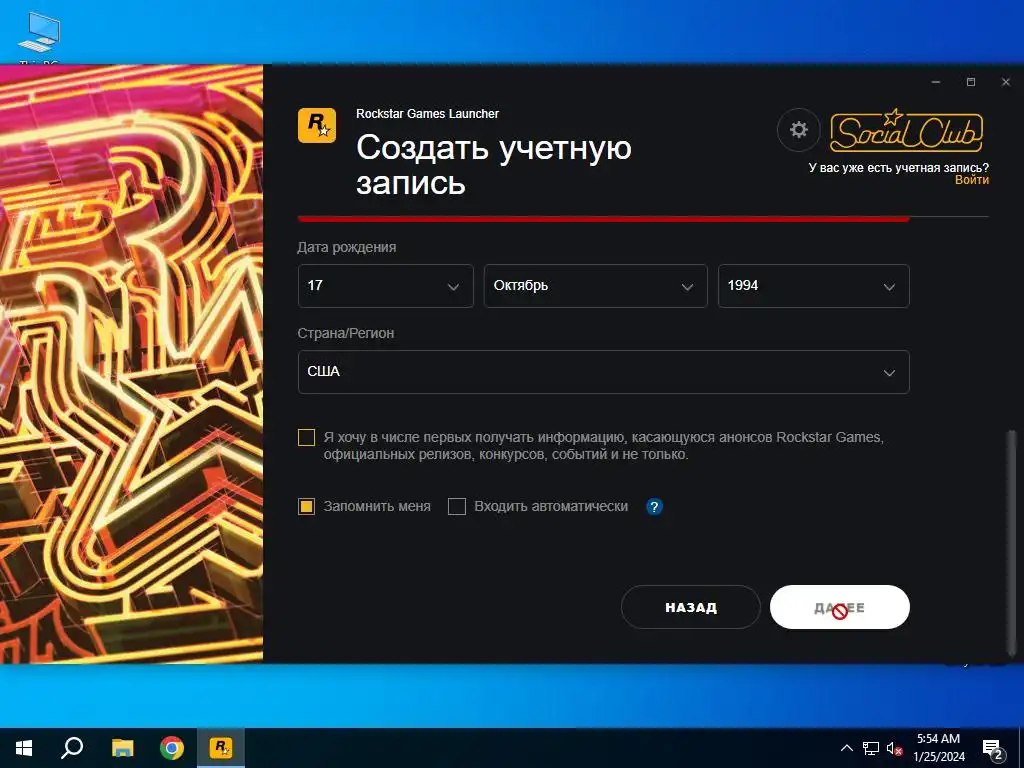Click the Social Club logo

click(x=906, y=131)
